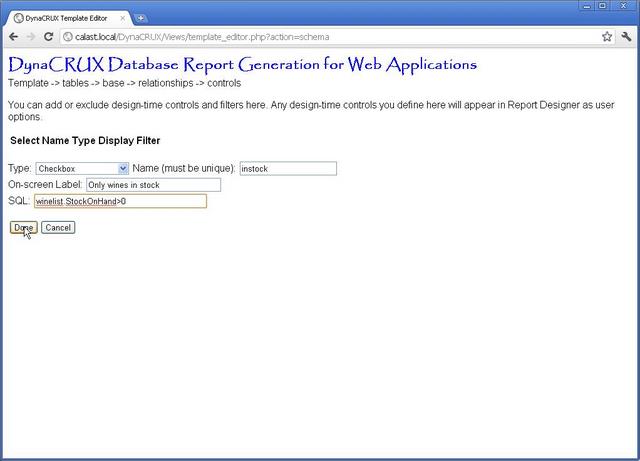Click the address bar URL
Viewport: 640px width, 461px height.
[202, 37]
